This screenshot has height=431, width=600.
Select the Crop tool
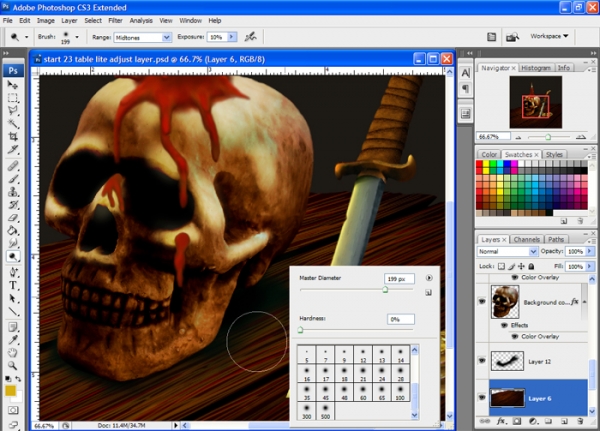tap(13, 136)
